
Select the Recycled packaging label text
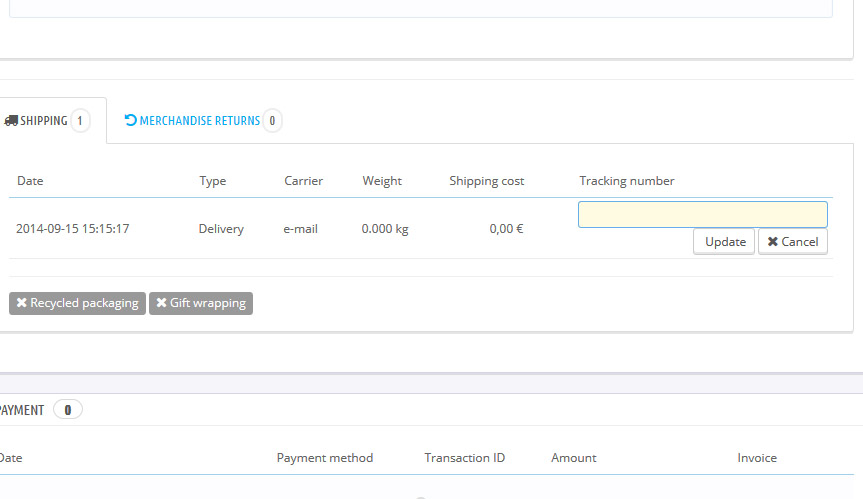tap(84, 303)
